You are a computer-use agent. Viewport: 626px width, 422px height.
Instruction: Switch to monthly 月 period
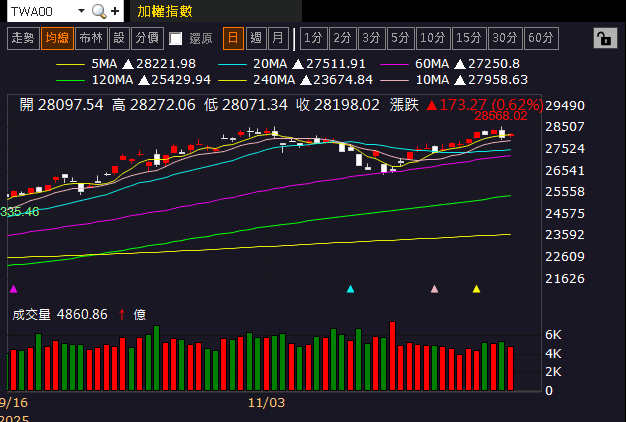(278, 38)
